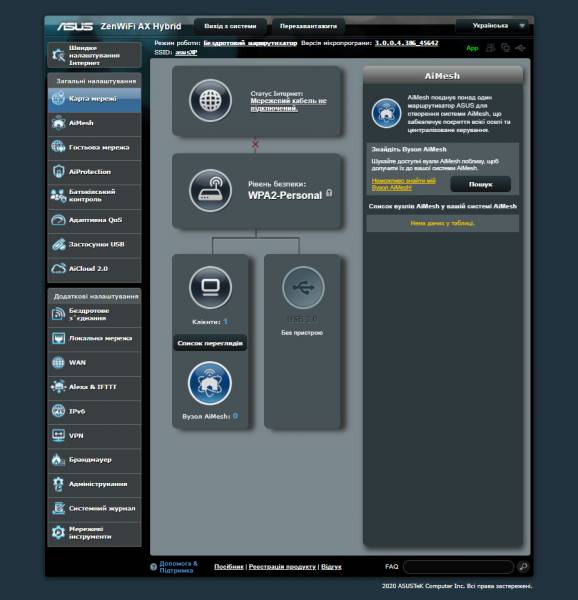Click the USB status icon in the top bar
578x600 pixels.
(x=520, y=48)
